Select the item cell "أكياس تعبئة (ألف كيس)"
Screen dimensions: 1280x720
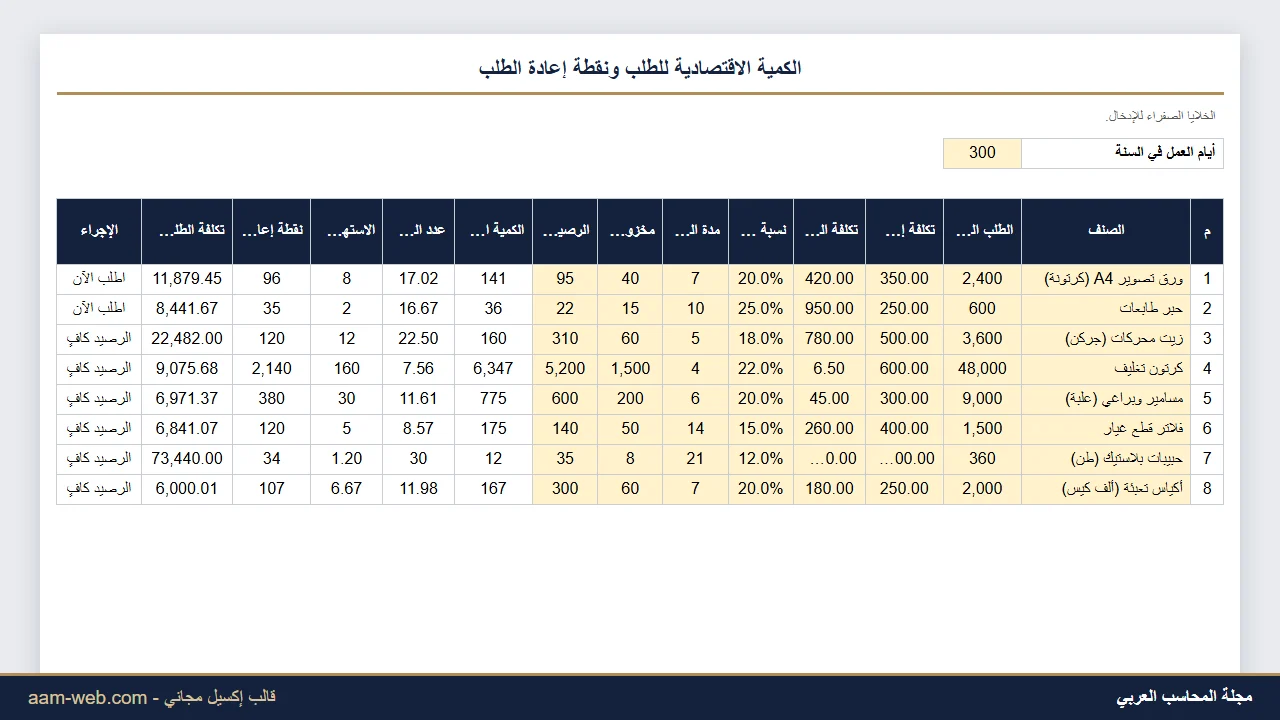coord(1106,489)
